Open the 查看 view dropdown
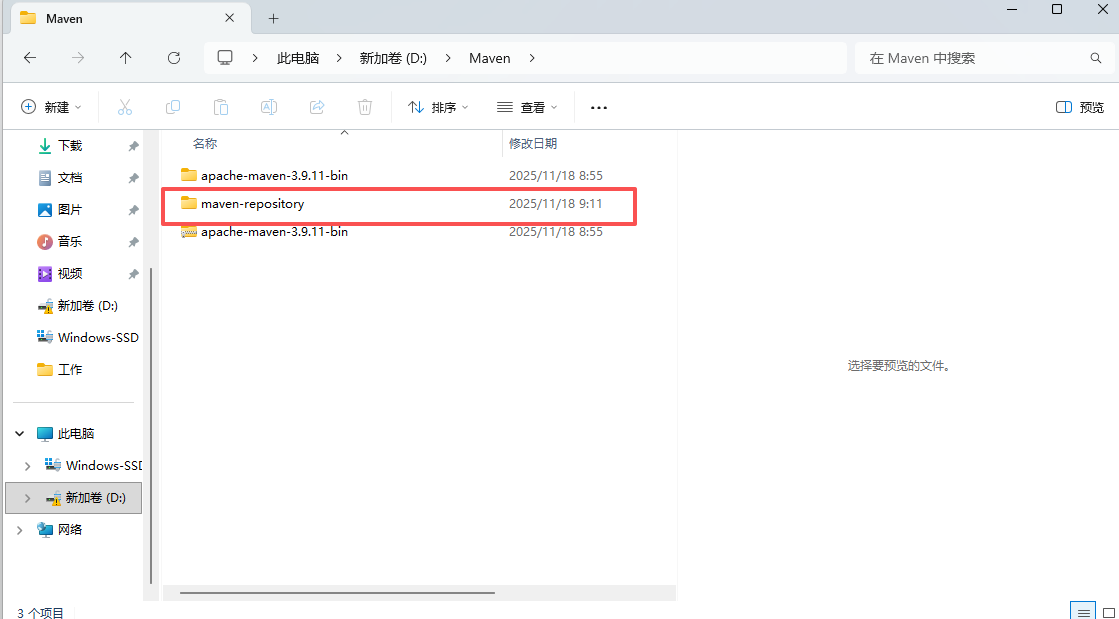The width and height of the screenshot is (1119, 619). tap(527, 107)
